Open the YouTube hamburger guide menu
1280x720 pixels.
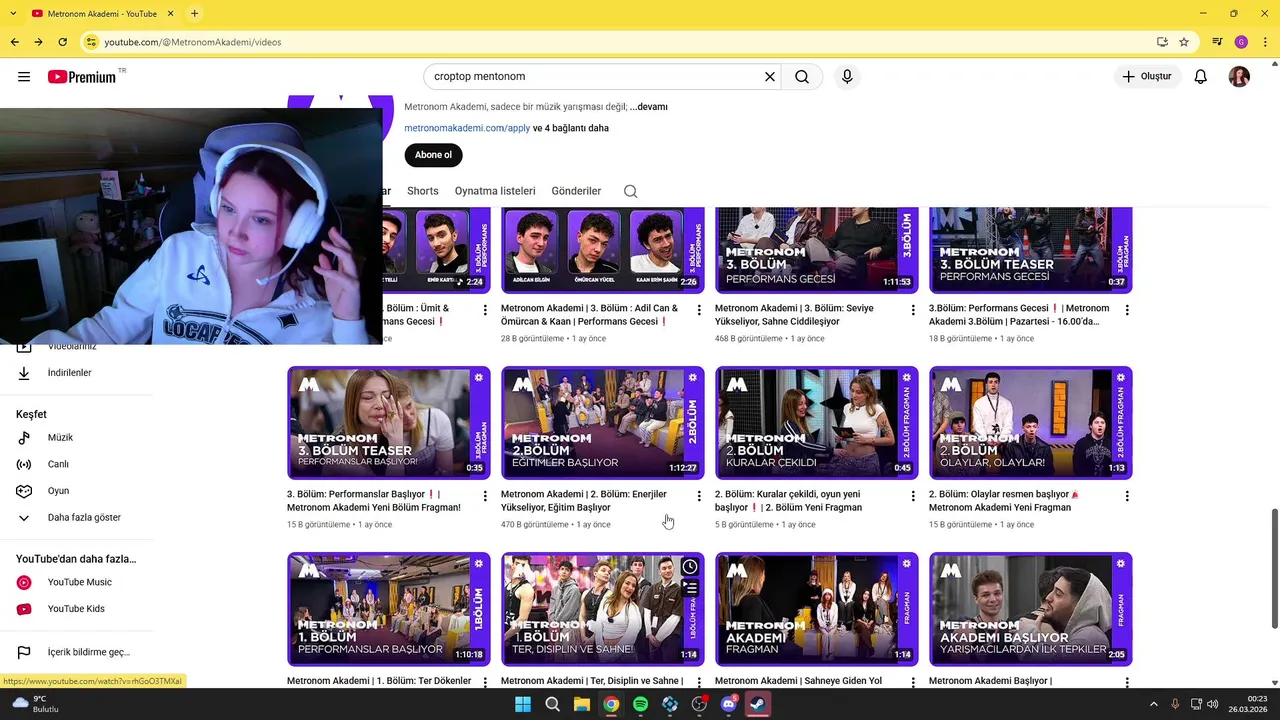[24, 76]
